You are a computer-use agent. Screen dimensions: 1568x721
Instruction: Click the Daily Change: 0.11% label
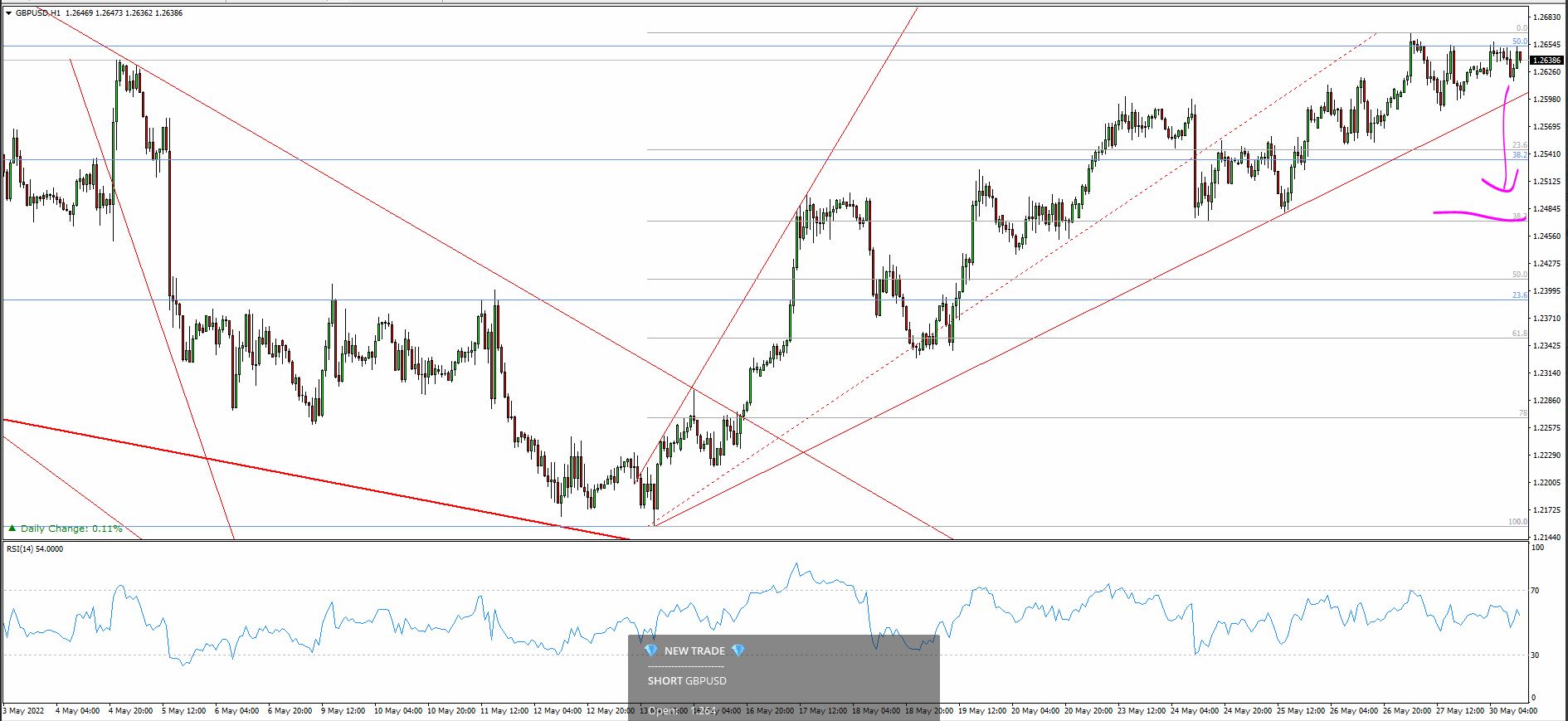(x=71, y=529)
